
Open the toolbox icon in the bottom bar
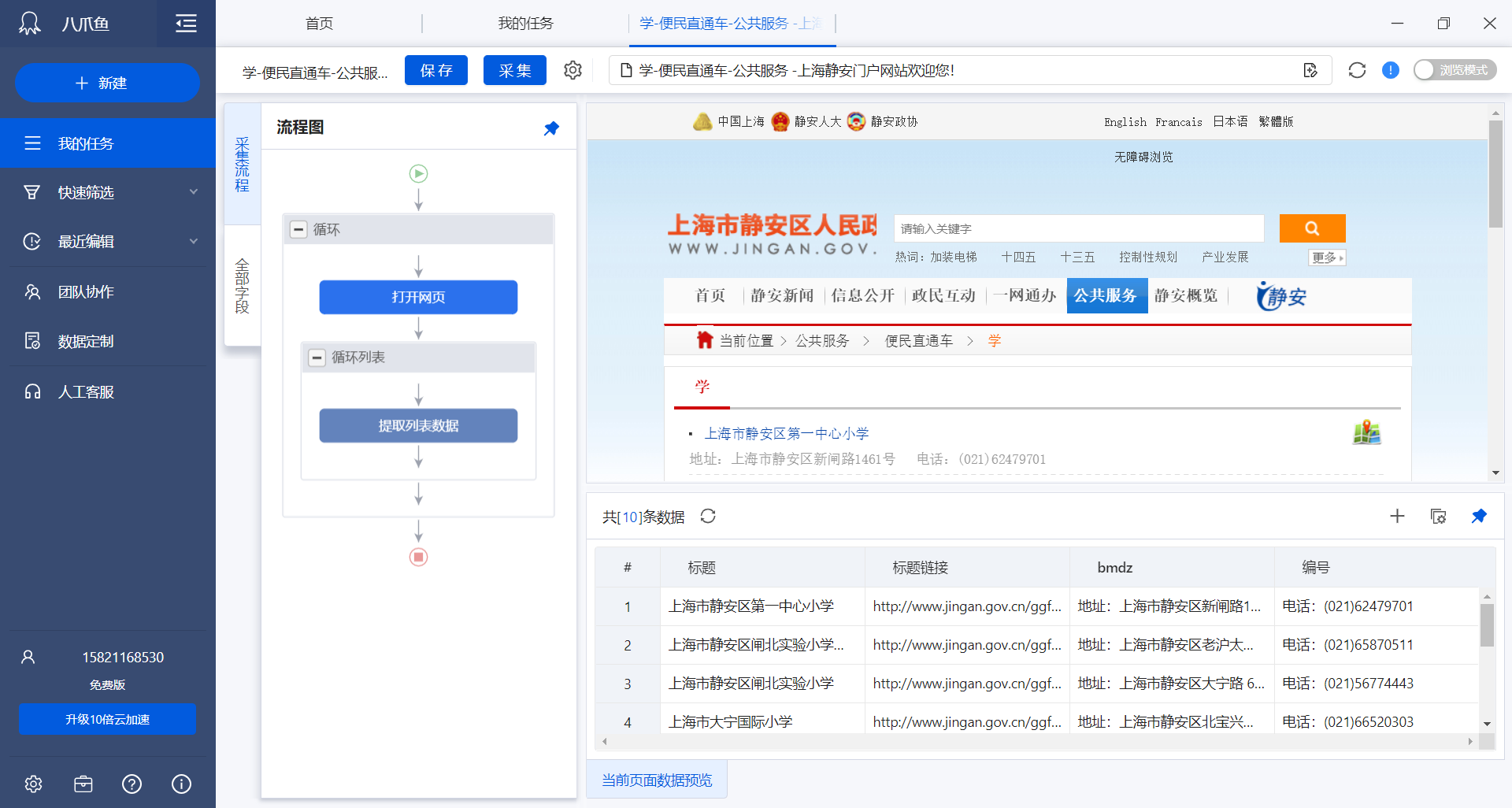coord(83,784)
